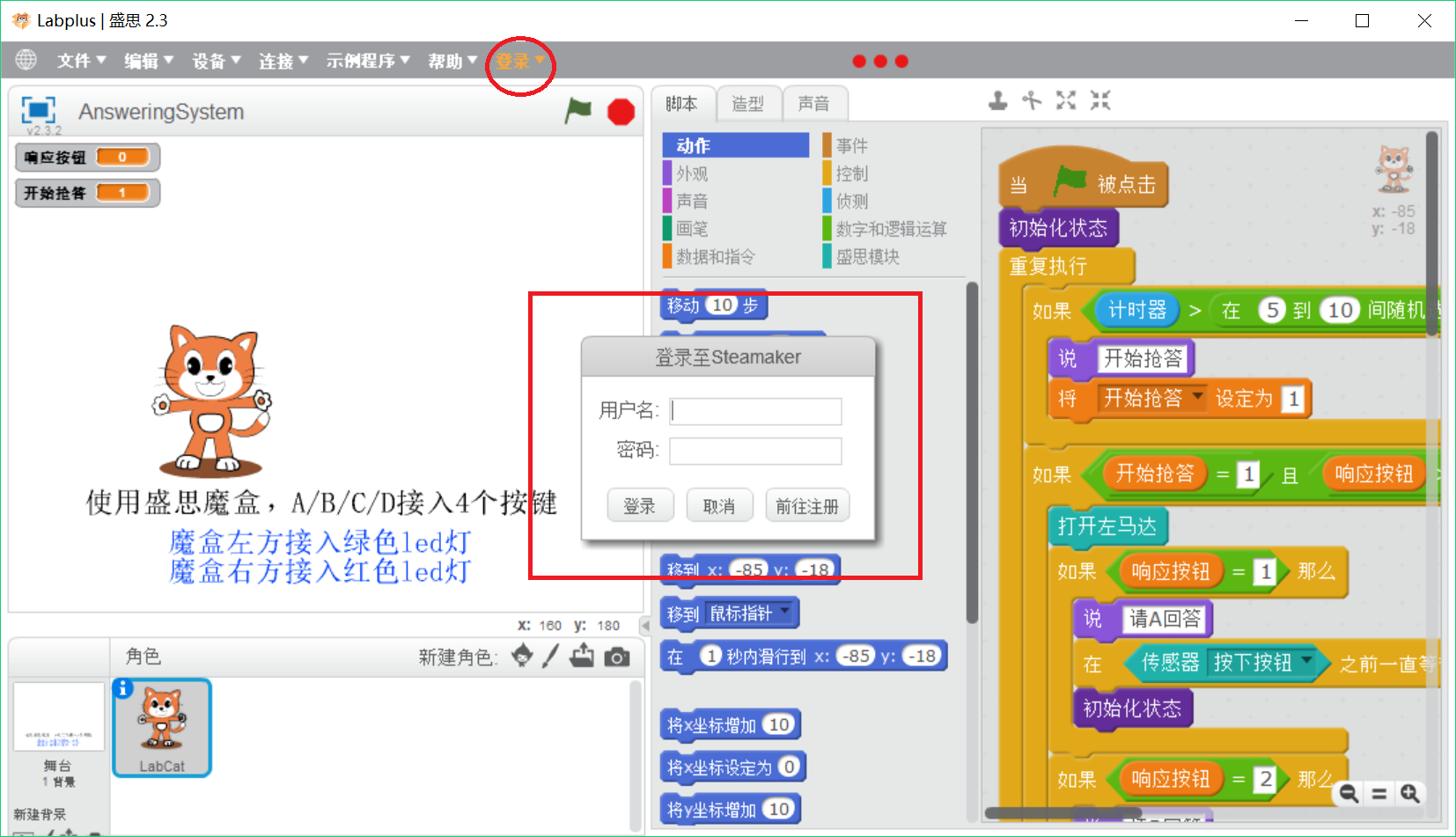
Task: Zoom in the scripts area
Action: pos(1410,794)
